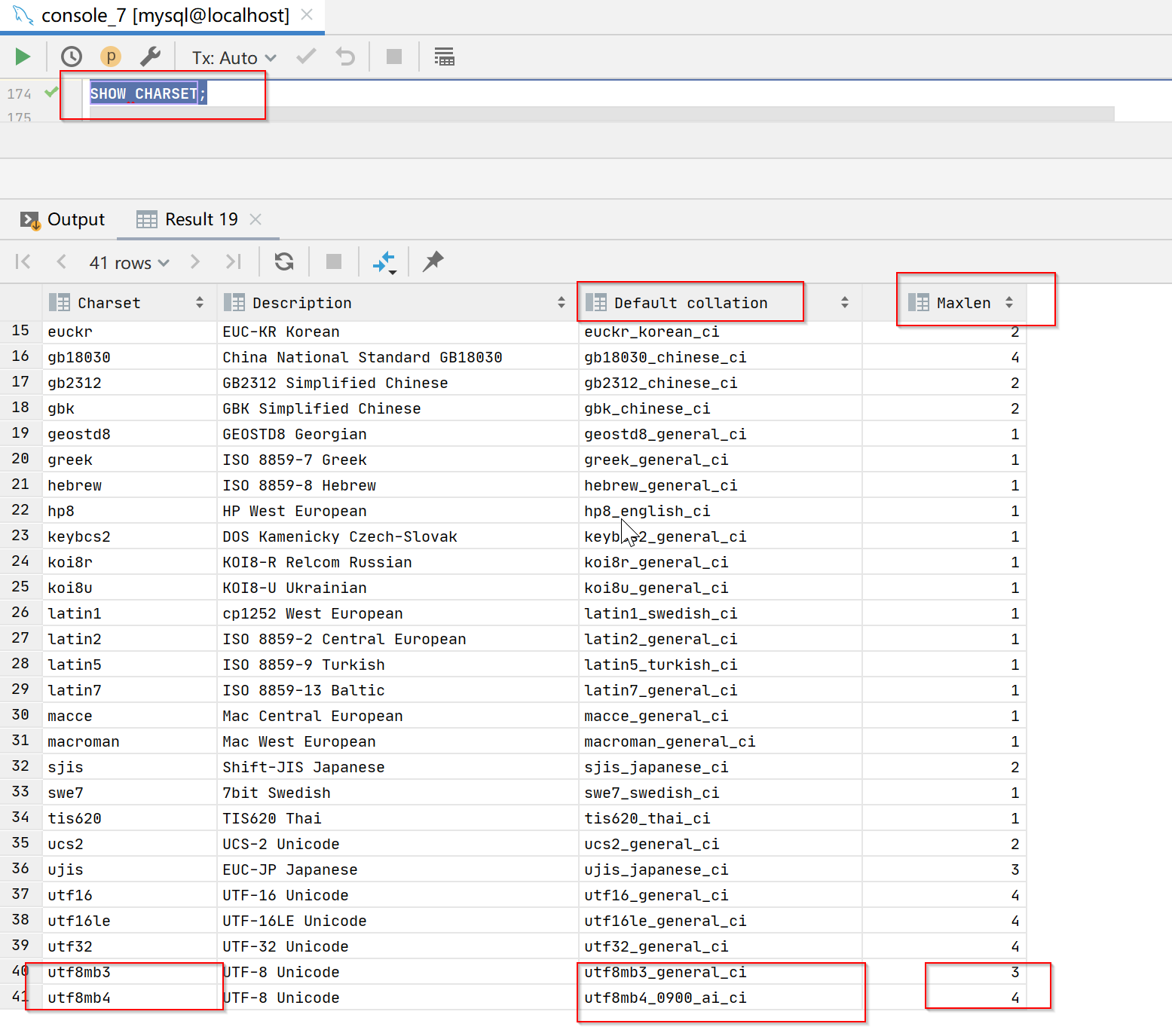
Task: Select cell 'Mac Central European'
Action: pos(397,716)
